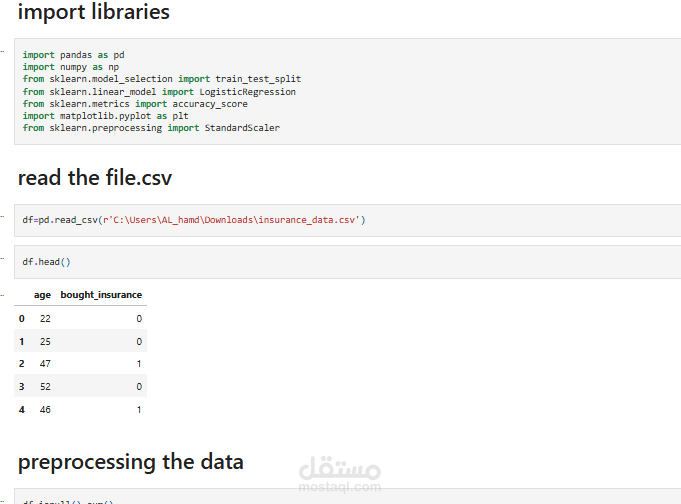Click age value 22 in row 0
The height and width of the screenshot is (504, 681).
[x=45, y=319]
